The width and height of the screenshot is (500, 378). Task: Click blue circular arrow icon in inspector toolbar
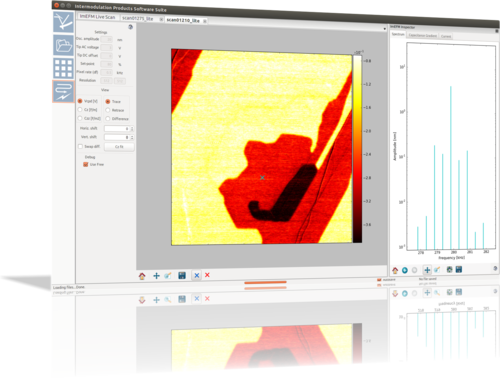pyautogui.click(x=405, y=270)
